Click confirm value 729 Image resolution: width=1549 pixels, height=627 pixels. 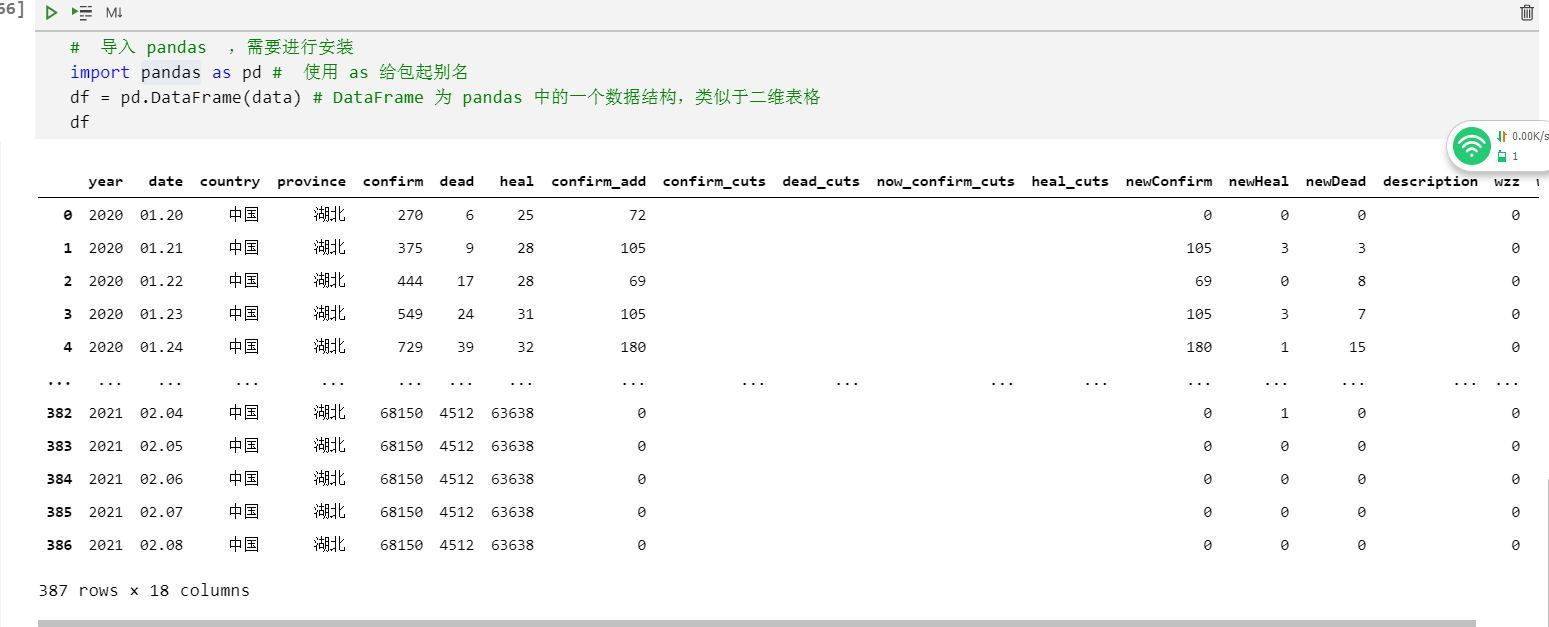410,347
